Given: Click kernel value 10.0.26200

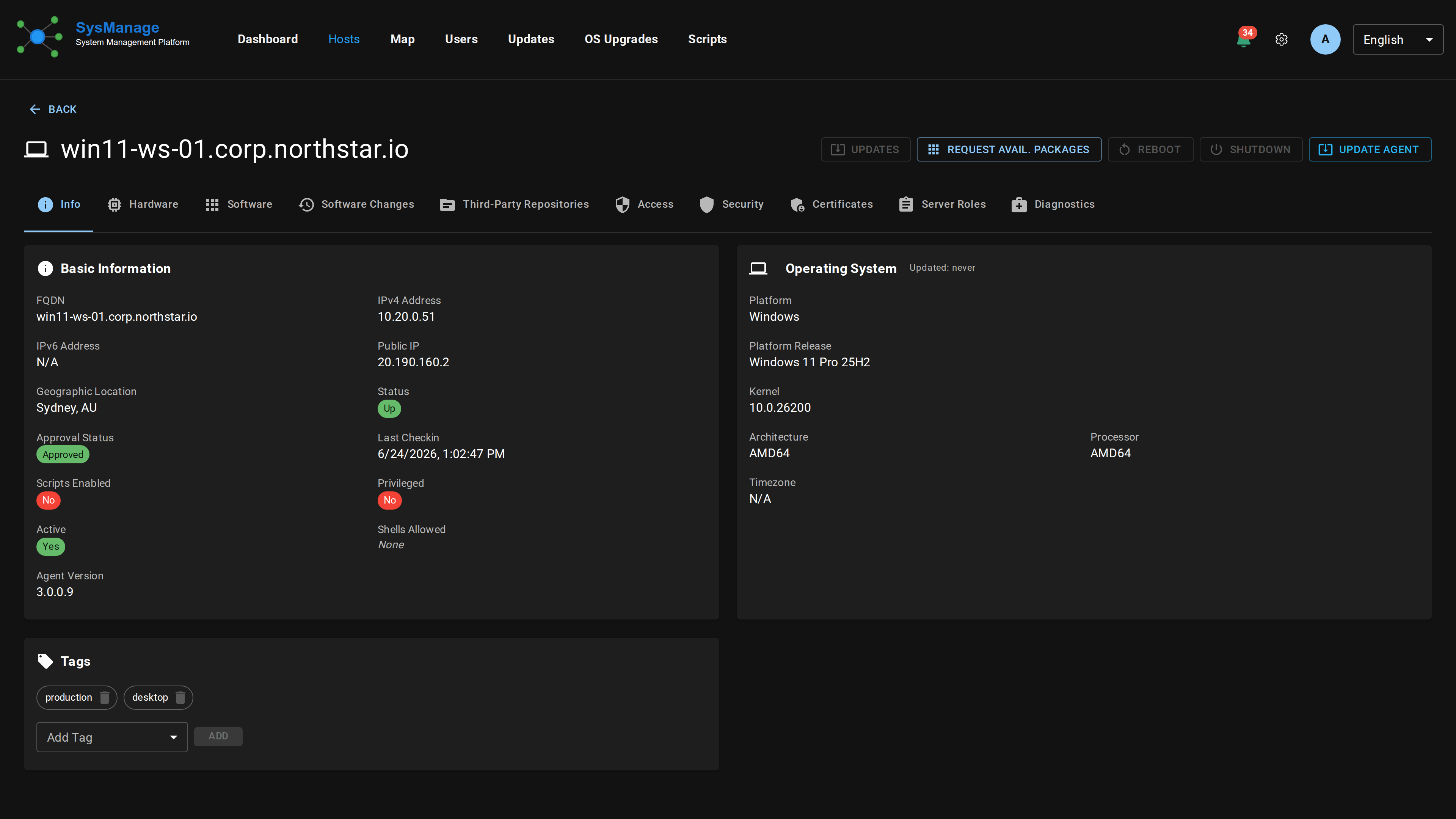Looking at the screenshot, I should (780, 408).
